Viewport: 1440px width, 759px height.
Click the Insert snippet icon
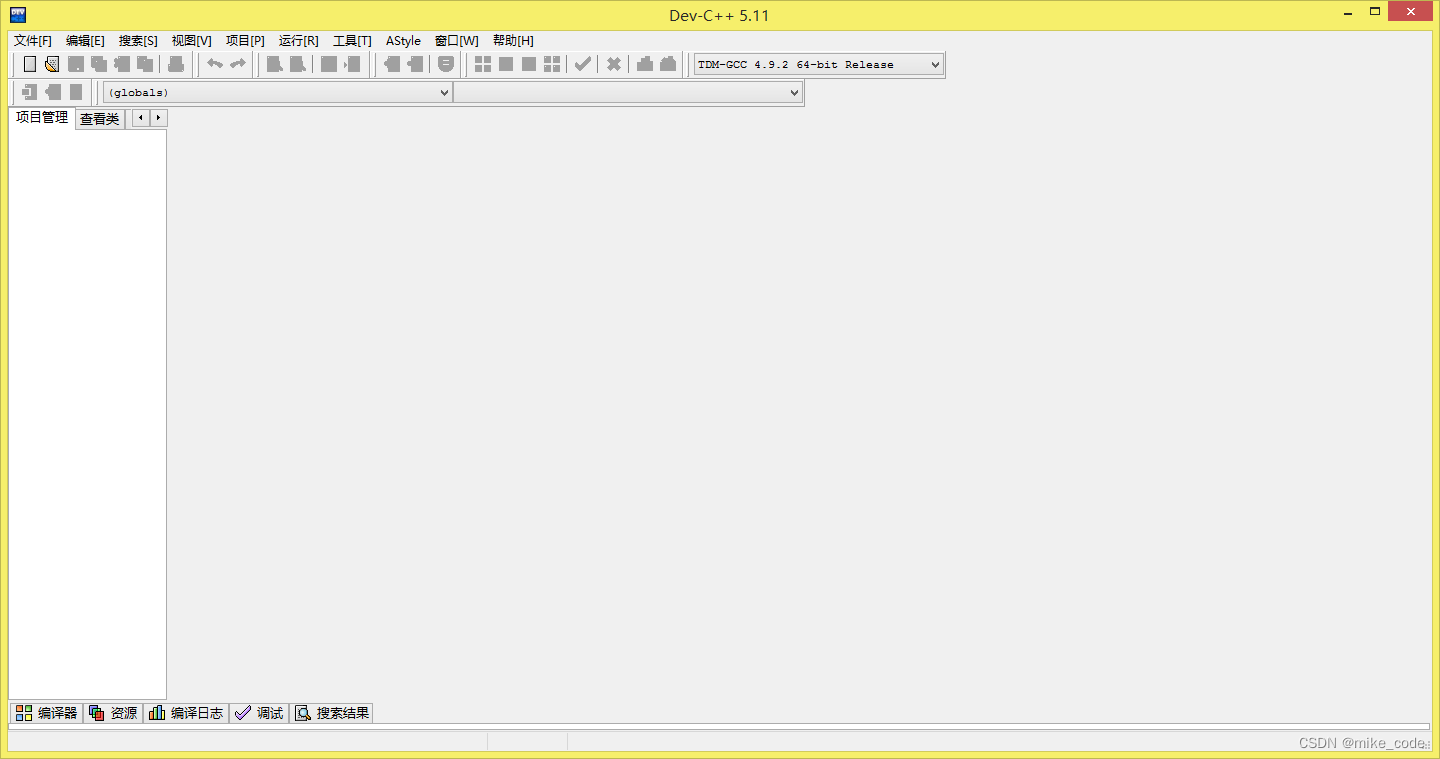pos(30,92)
